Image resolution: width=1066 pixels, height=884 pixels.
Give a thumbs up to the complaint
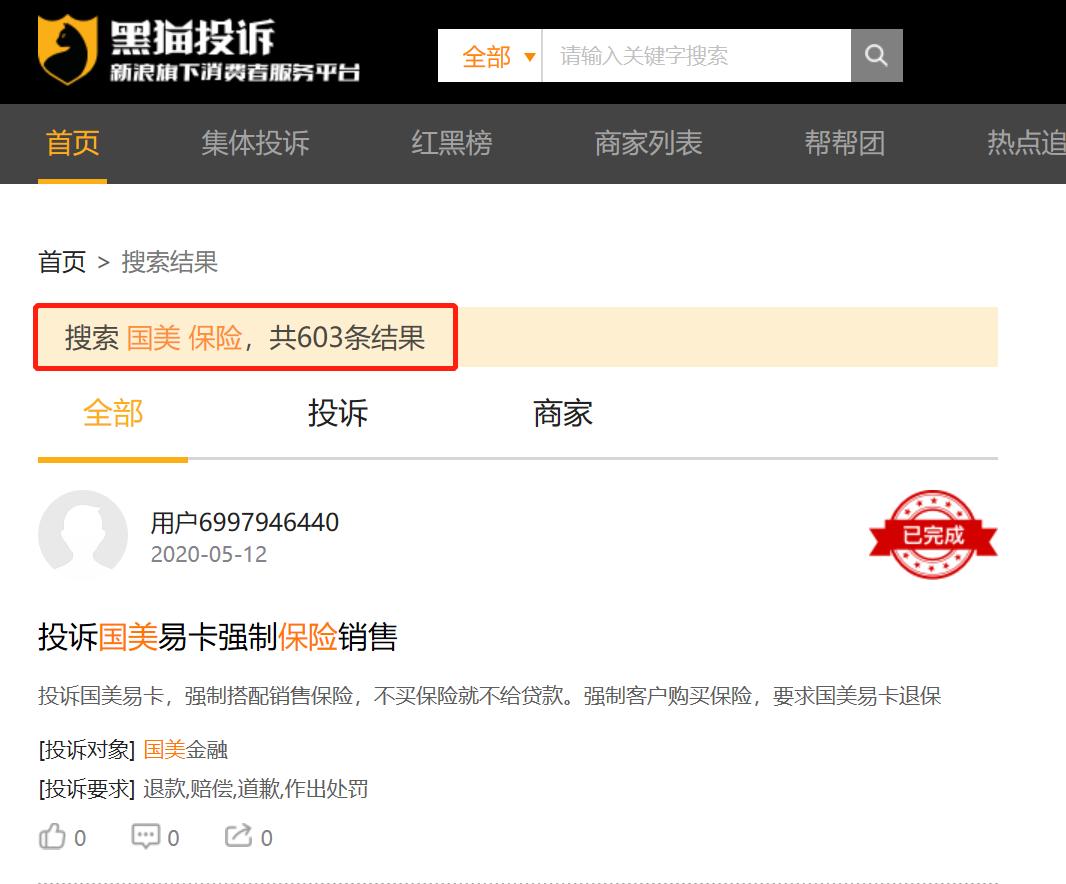point(54,837)
